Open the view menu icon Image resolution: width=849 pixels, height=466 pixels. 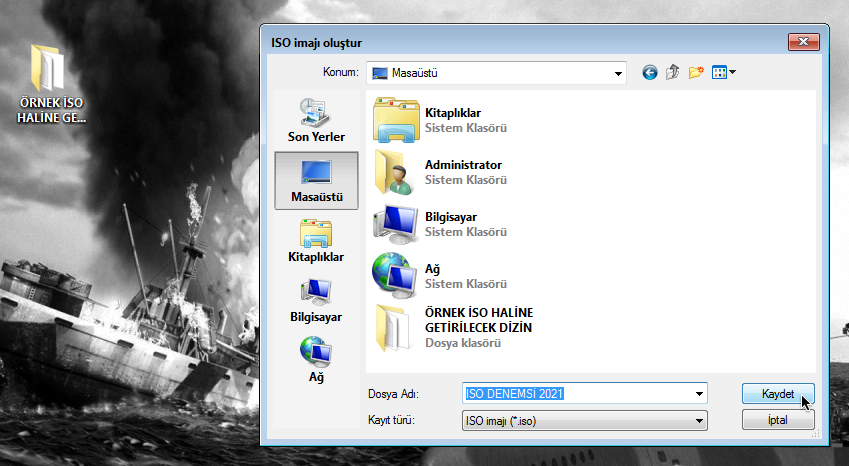723,72
